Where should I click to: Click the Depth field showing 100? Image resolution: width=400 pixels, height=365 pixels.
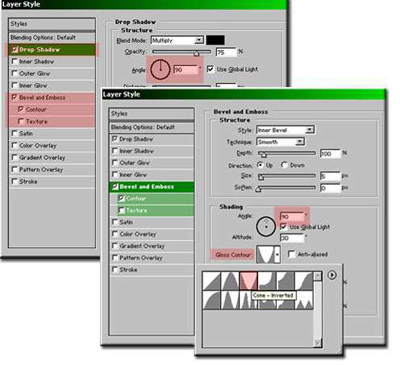pyautogui.click(x=330, y=154)
